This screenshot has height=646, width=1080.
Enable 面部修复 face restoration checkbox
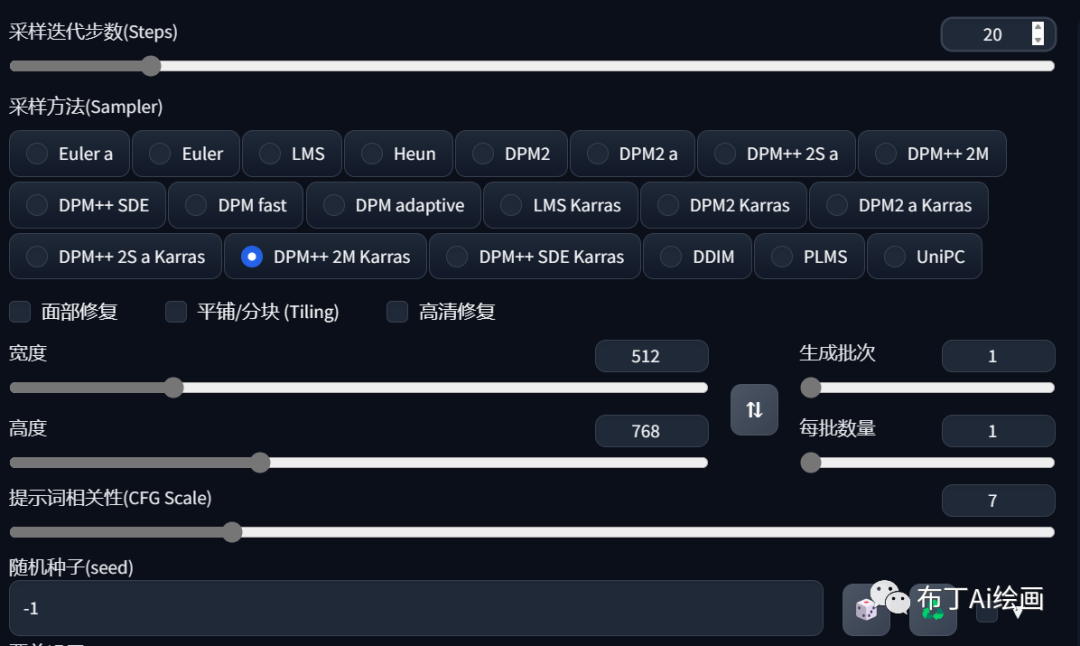pyautogui.click(x=20, y=312)
